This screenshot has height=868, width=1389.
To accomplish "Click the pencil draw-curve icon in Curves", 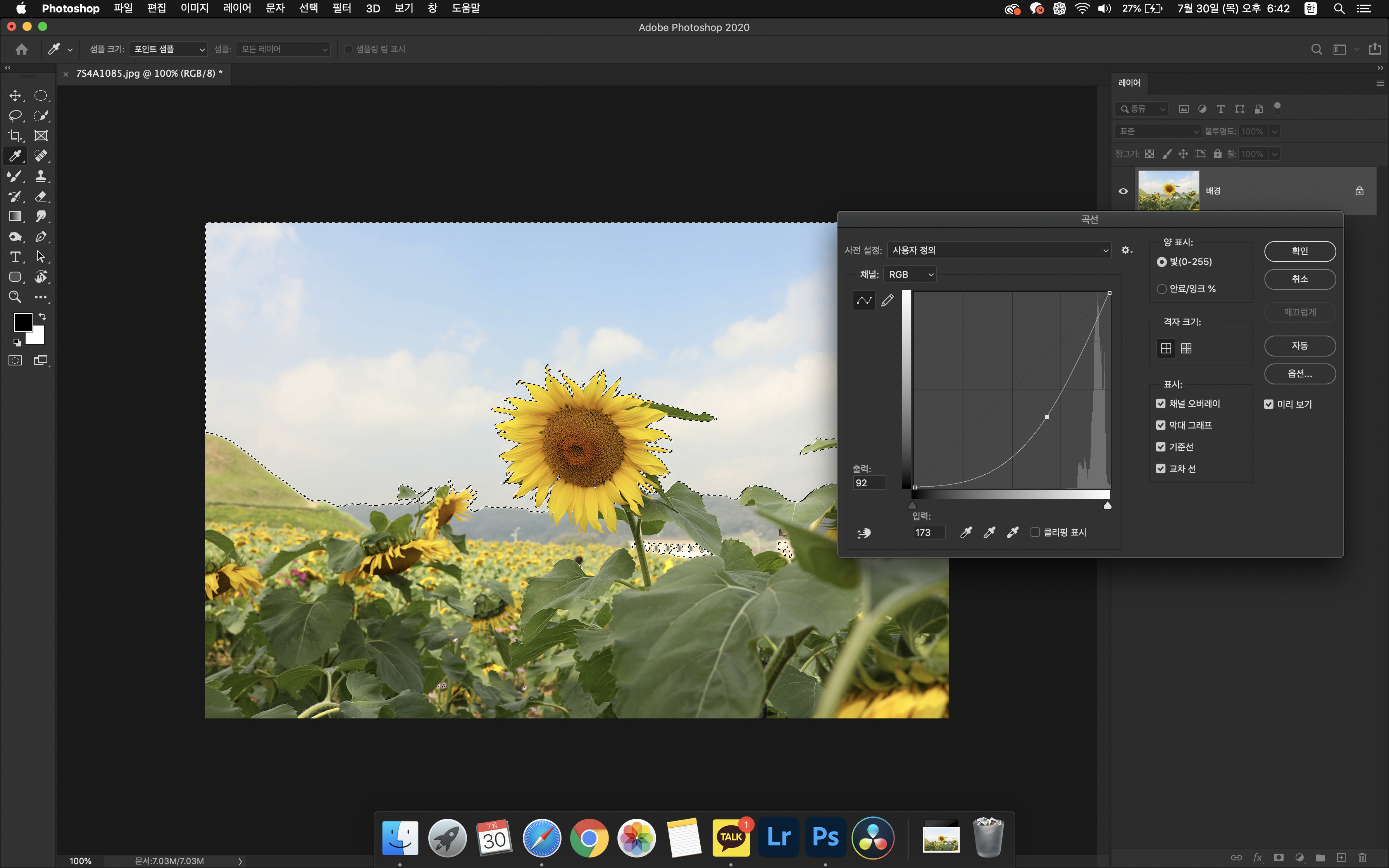I will click(x=888, y=300).
